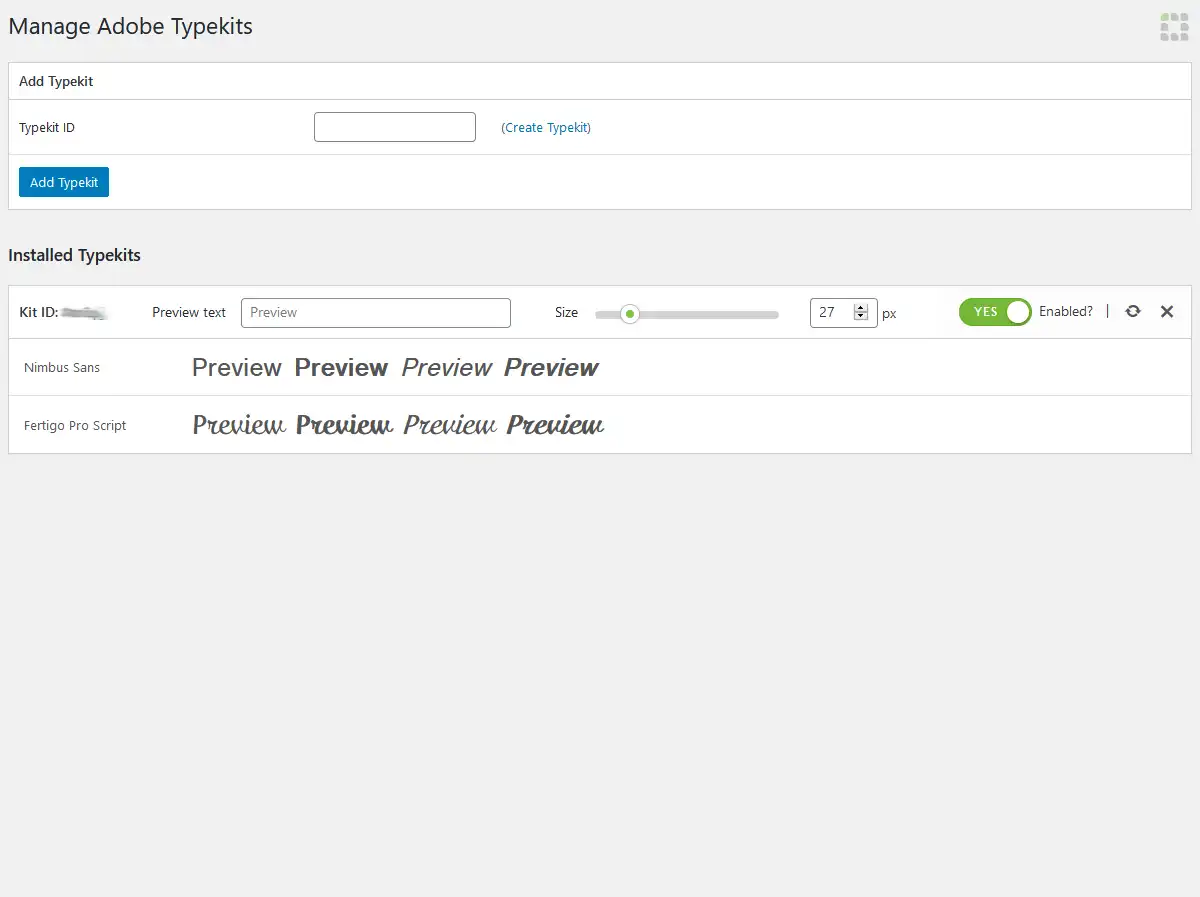This screenshot has height=897, width=1200.
Task: Decrease font size with the down arrow
Action: pos(861,317)
